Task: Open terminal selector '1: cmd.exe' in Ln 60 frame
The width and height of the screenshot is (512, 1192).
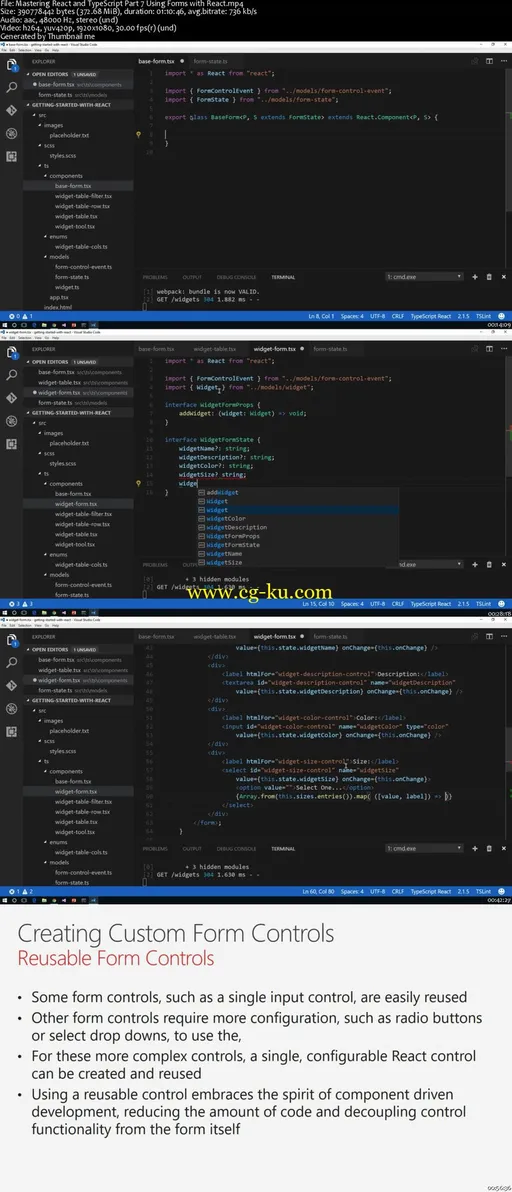Action: tap(423, 848)
